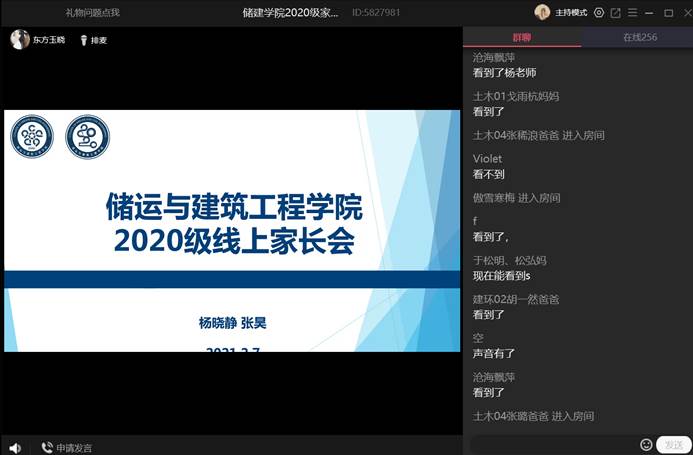
Task: Click the 东方玉晓 host avatar
Action: pos(19,40)
